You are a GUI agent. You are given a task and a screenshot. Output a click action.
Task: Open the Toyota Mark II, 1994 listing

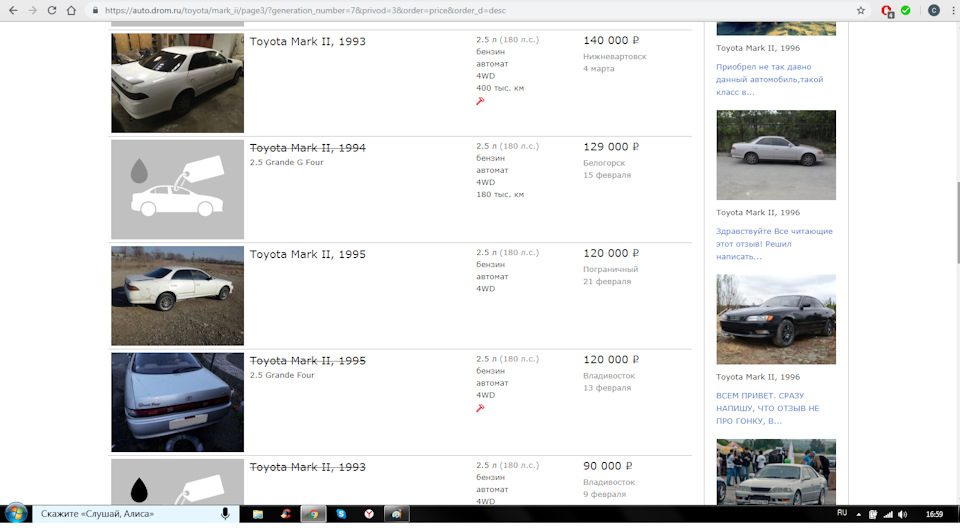click(307, 148)
